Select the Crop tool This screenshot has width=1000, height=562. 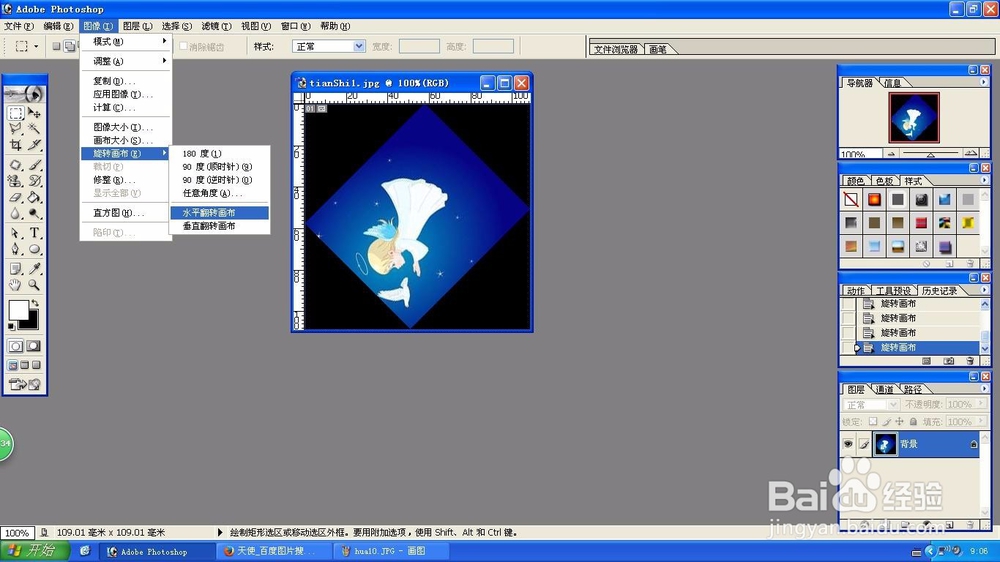coord(16,145)
